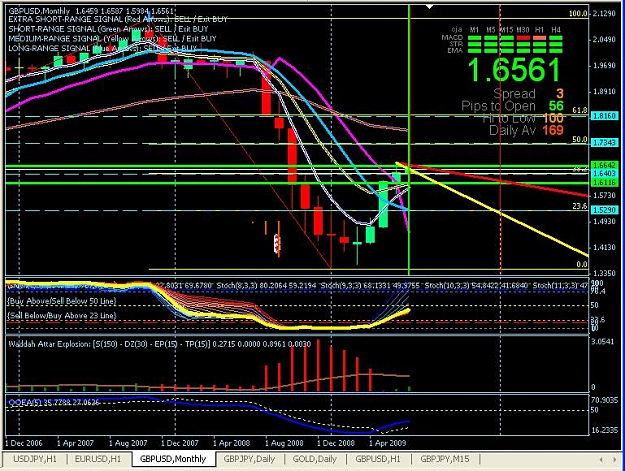
Task: Click the 1.6403 price label on axis
Action: click(x=604, y=173)
